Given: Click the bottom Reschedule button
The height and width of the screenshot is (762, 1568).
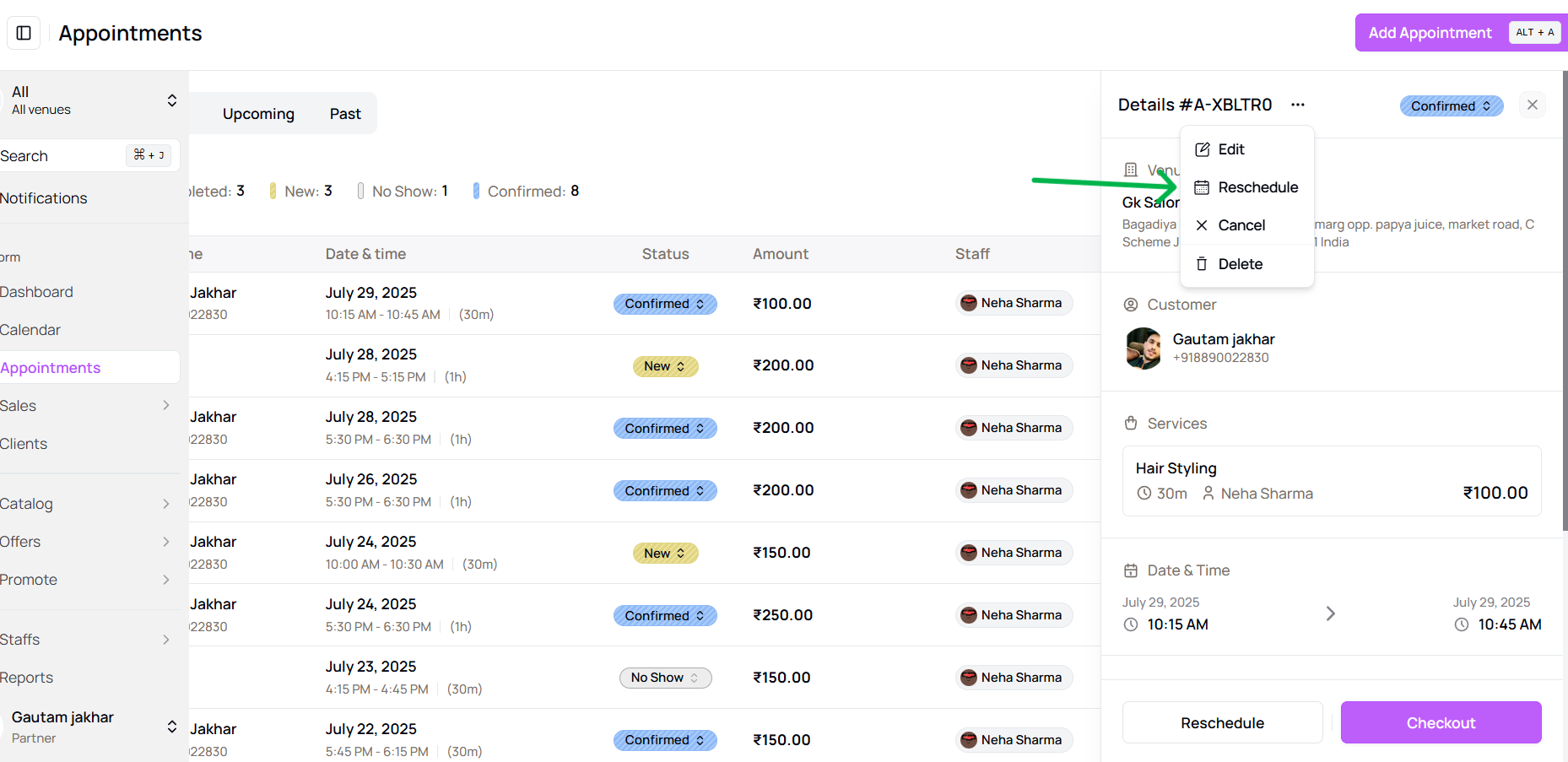Looking at the screenshot, I should coord(1222,723).
